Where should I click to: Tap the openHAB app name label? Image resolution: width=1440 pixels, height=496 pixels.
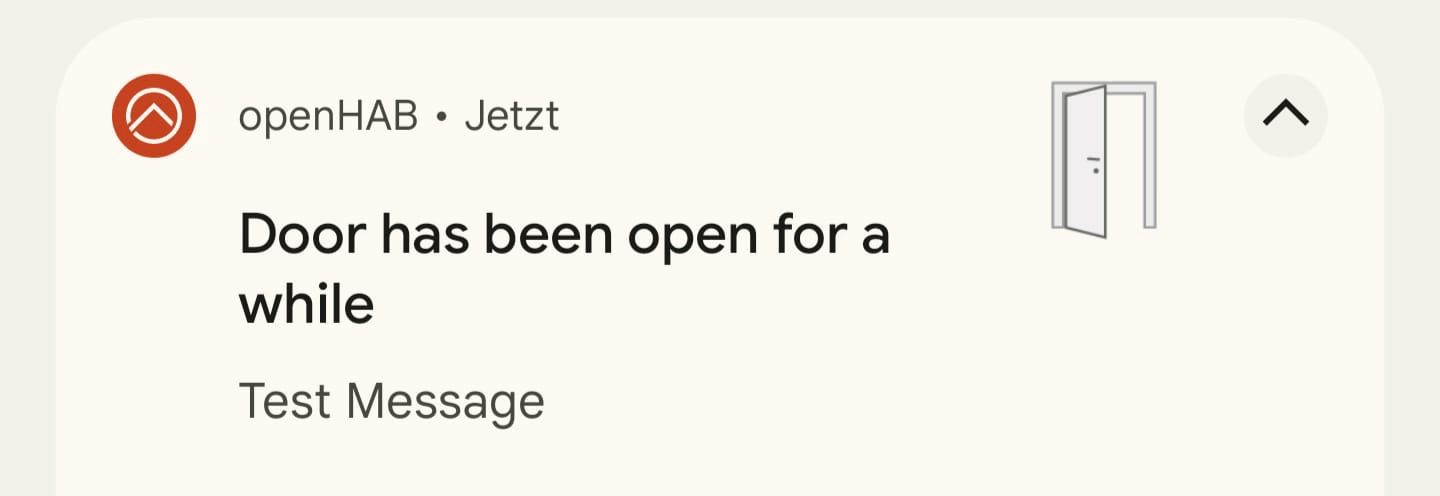coord(328,117)
